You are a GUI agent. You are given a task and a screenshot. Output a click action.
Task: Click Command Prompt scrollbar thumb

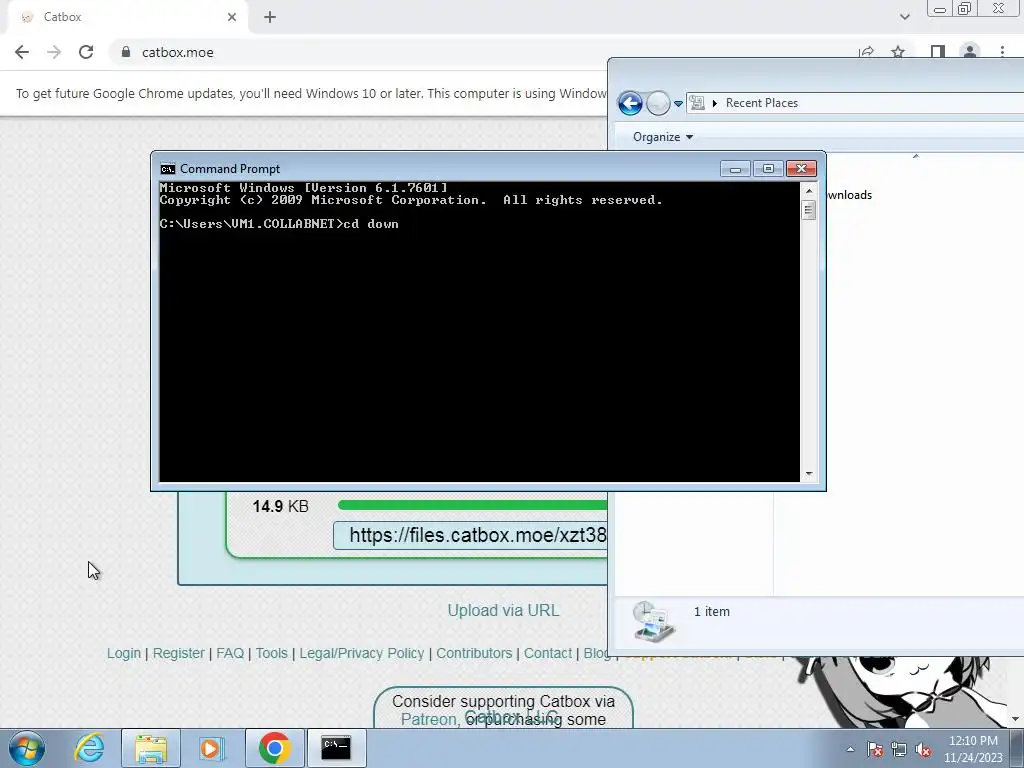click(x=809, y=210)
